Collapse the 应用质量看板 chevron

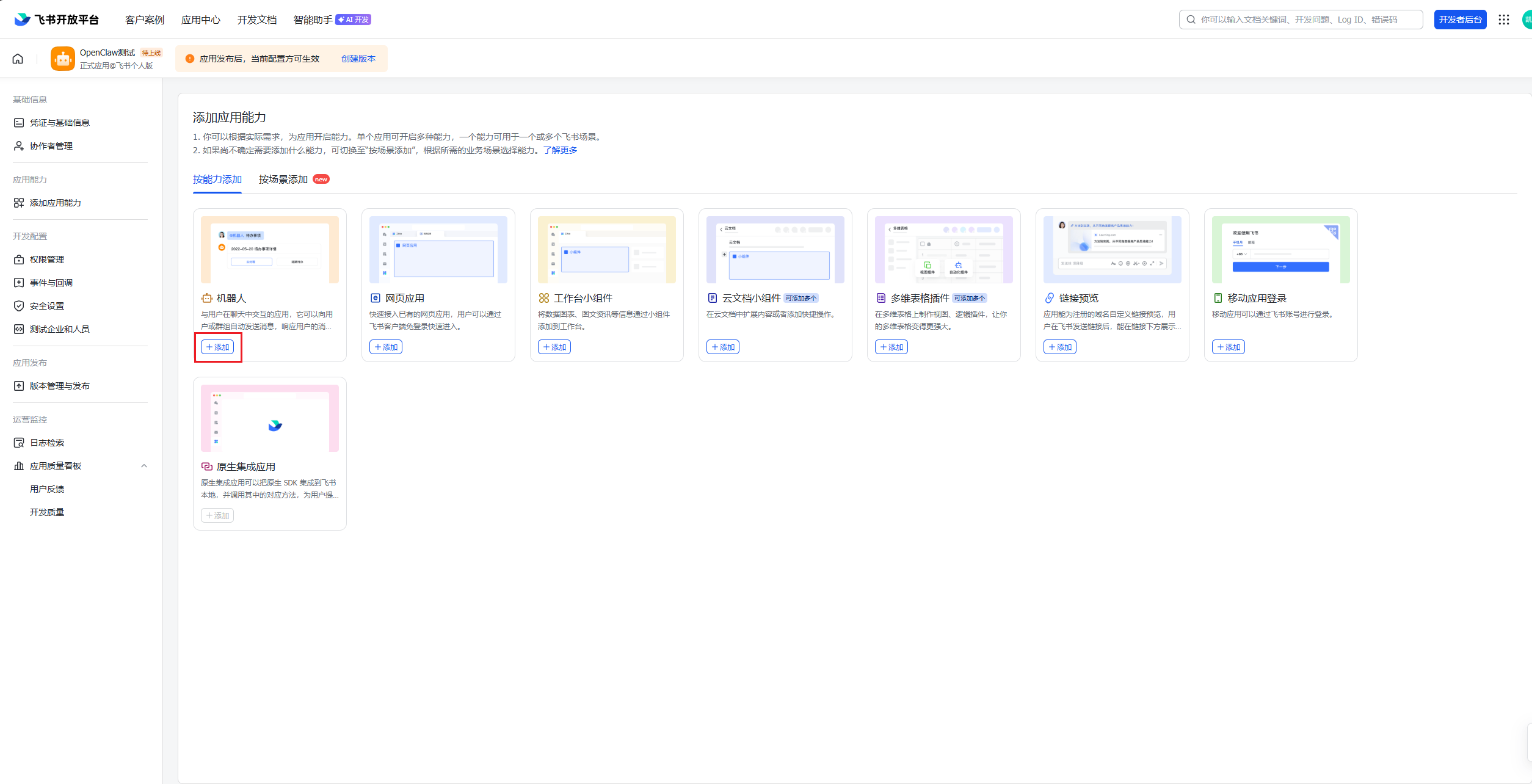(144, 466)
